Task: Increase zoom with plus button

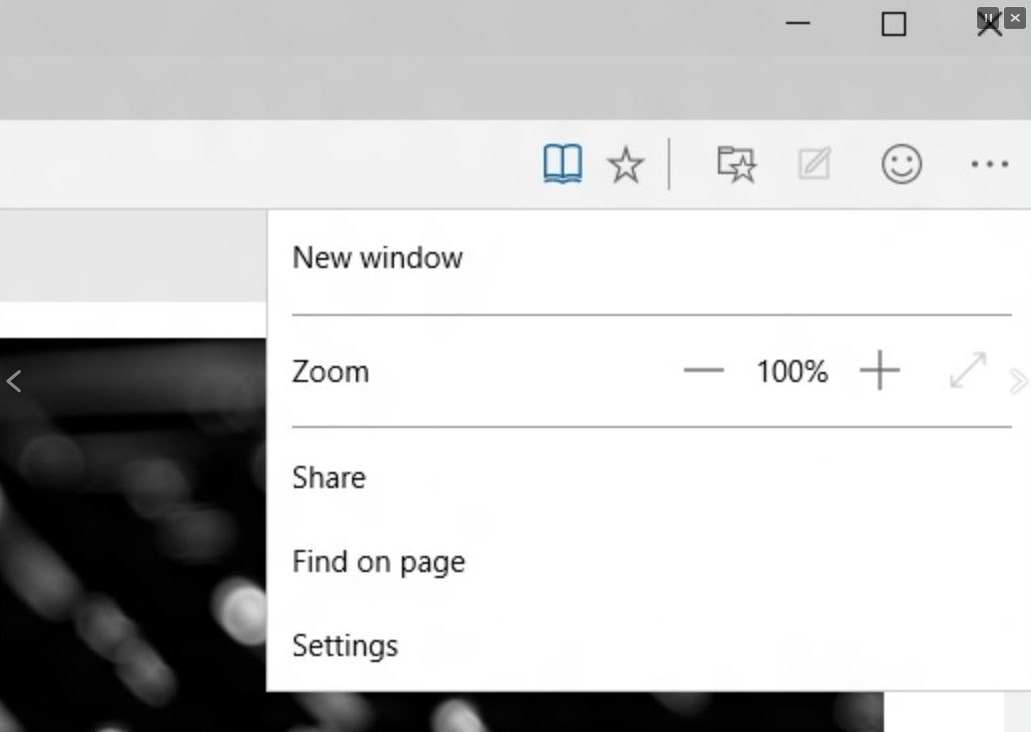Action: point(880,370)
